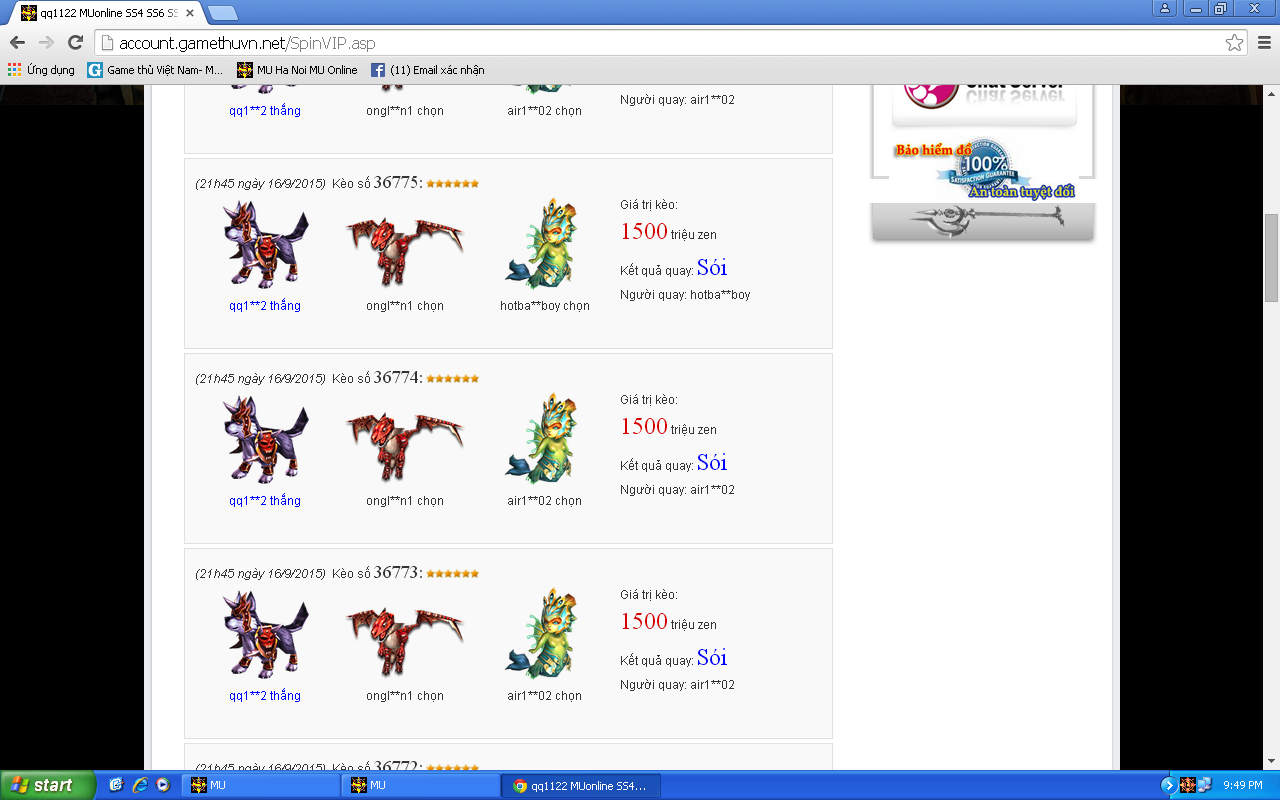
Task: Click the mermaid pet image in bet 36773
Action: pos(543,634)
